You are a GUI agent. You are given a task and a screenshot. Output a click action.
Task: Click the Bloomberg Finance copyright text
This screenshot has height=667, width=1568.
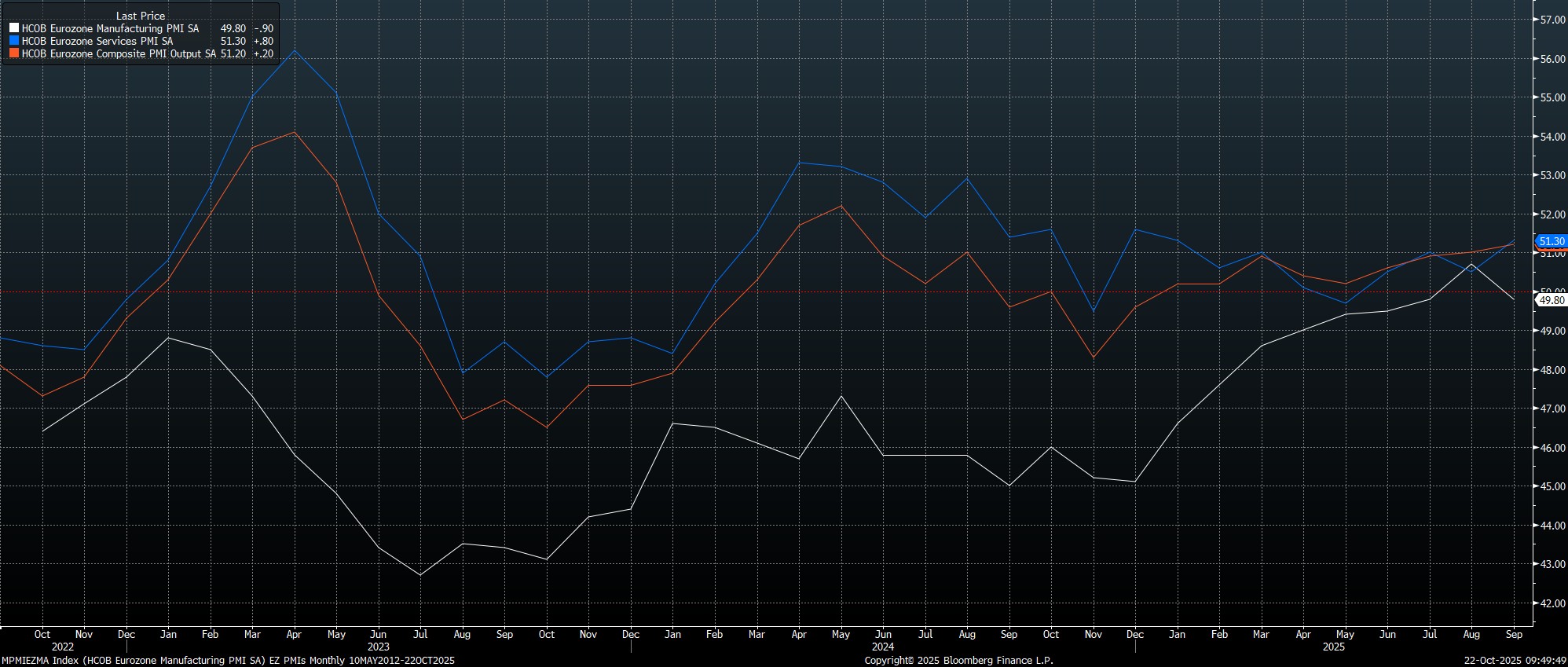[958, 661]
